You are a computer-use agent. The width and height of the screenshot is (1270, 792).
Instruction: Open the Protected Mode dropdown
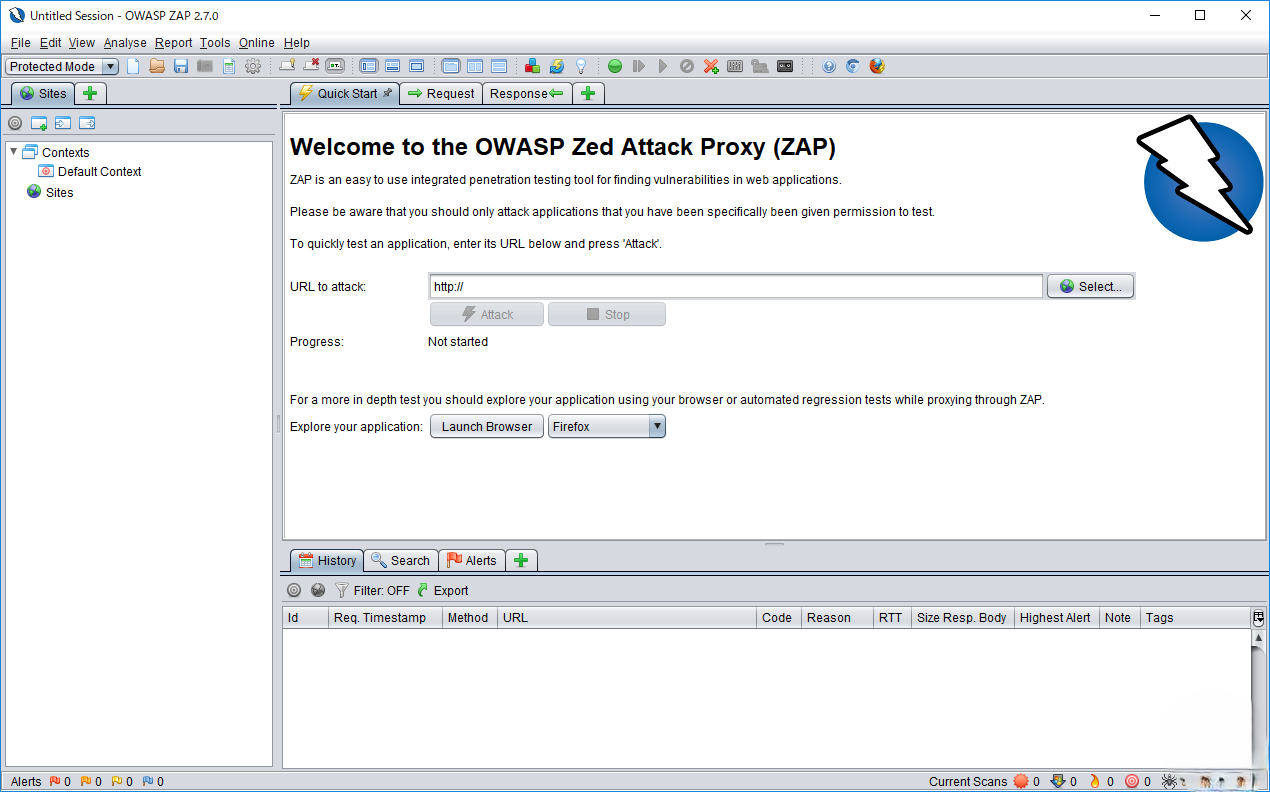[x=111, y=66]
